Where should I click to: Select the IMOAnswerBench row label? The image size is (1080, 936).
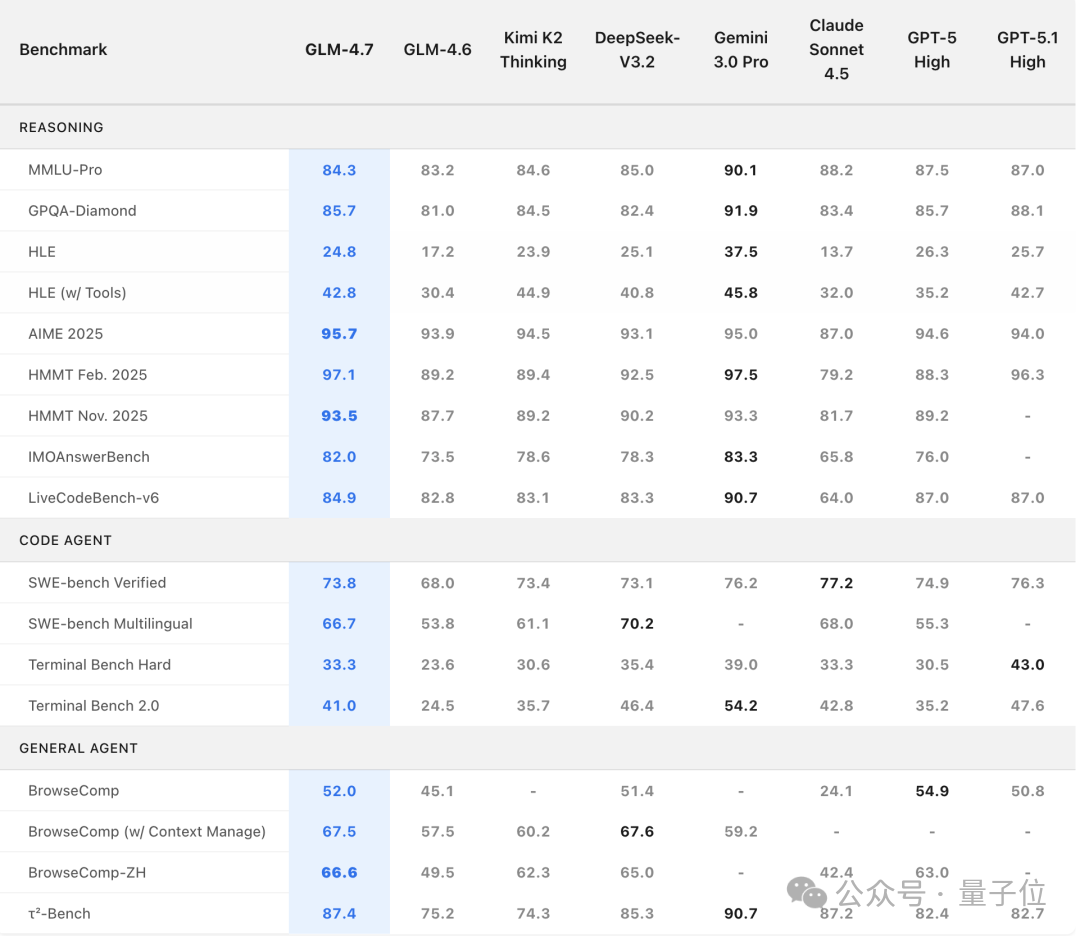tap(89, 457)
